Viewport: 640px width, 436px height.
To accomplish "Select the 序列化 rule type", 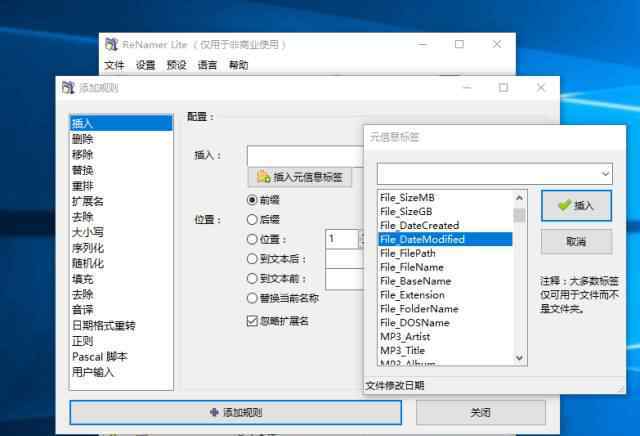I will [x=121, y=248].
